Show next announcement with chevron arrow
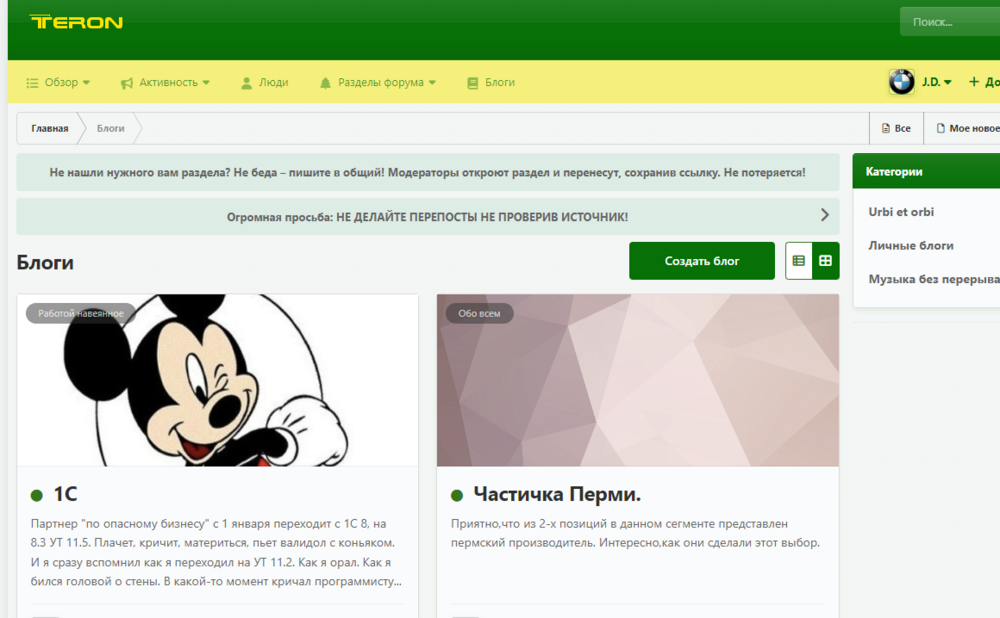Viewport: 1000px width, 618px height. (x=825, y=215)
